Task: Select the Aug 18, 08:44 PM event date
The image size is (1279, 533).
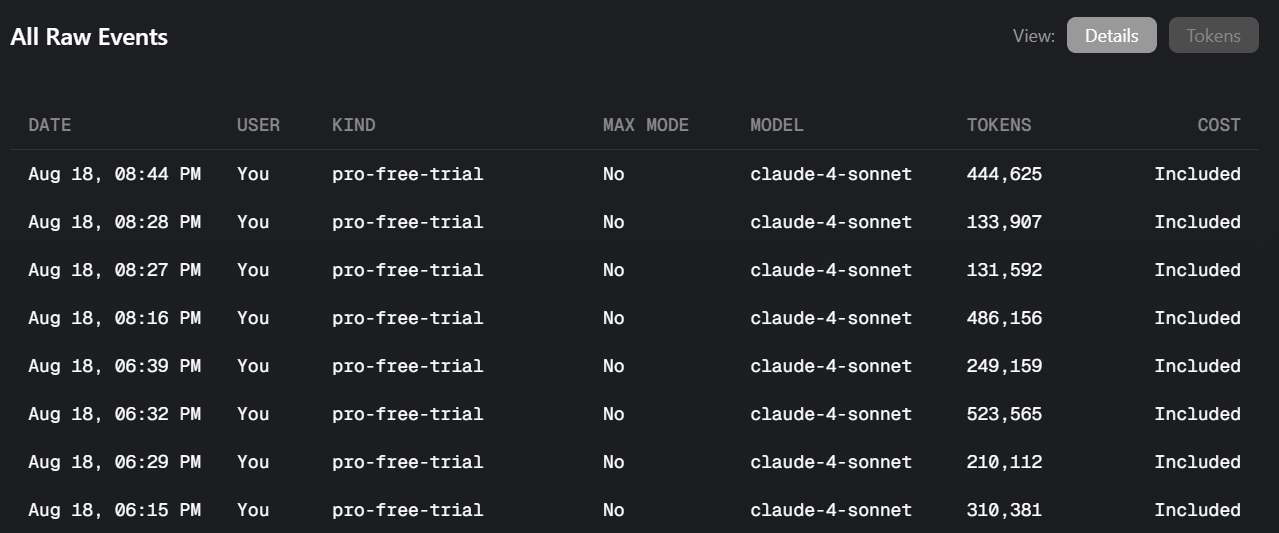Action: [x=114, y=174]
